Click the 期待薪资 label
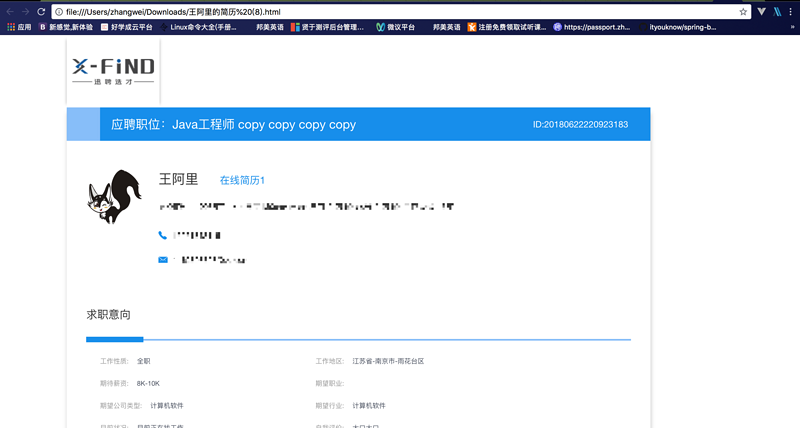800x428 pixels. coord(114,384)
